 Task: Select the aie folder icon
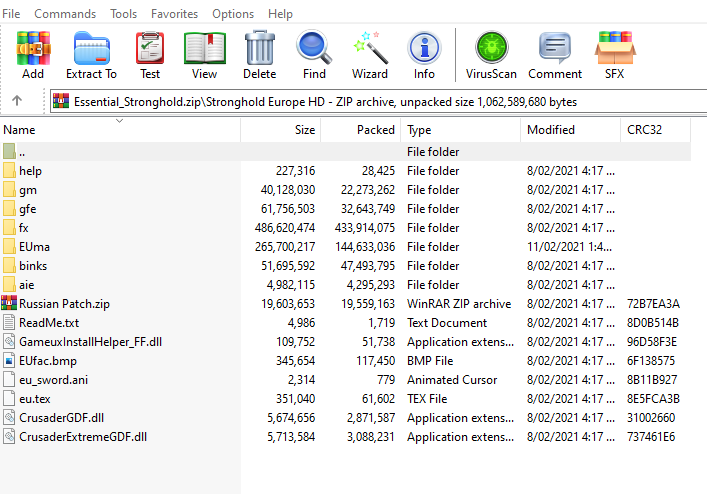pos(9,284)
